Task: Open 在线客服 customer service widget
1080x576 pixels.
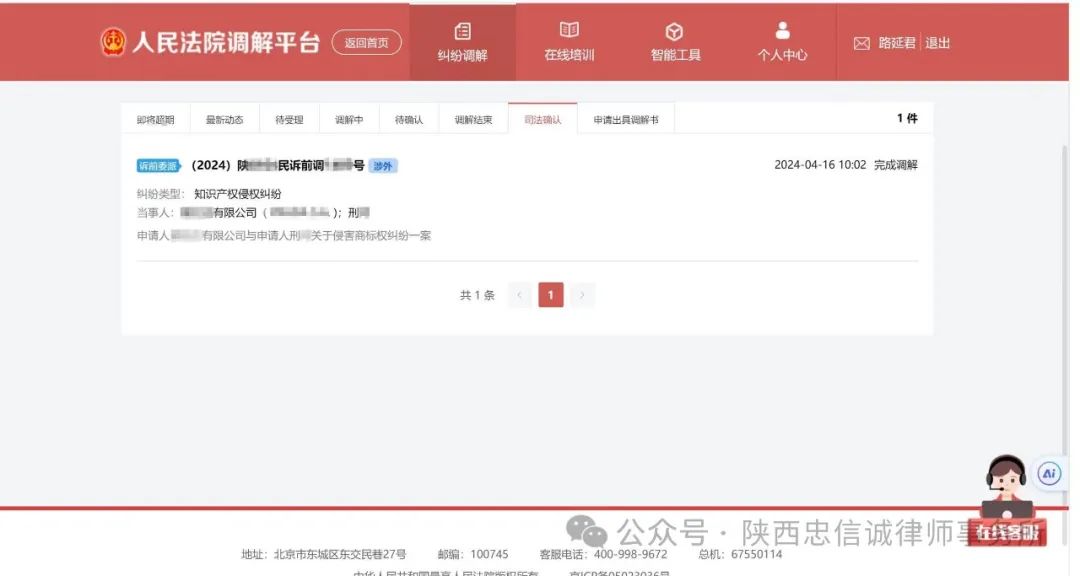Action: pos(1006,502)
